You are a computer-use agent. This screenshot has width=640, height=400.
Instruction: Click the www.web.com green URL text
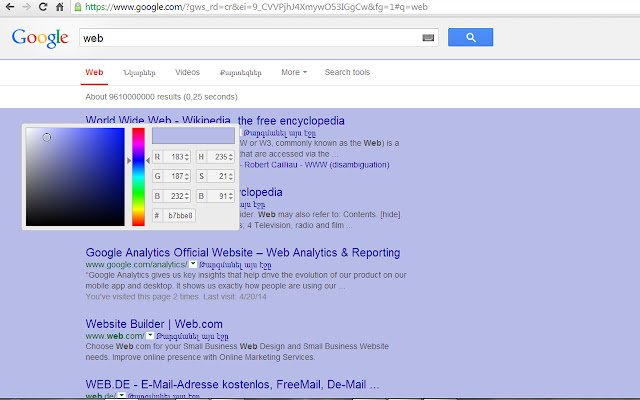point(115,336)
